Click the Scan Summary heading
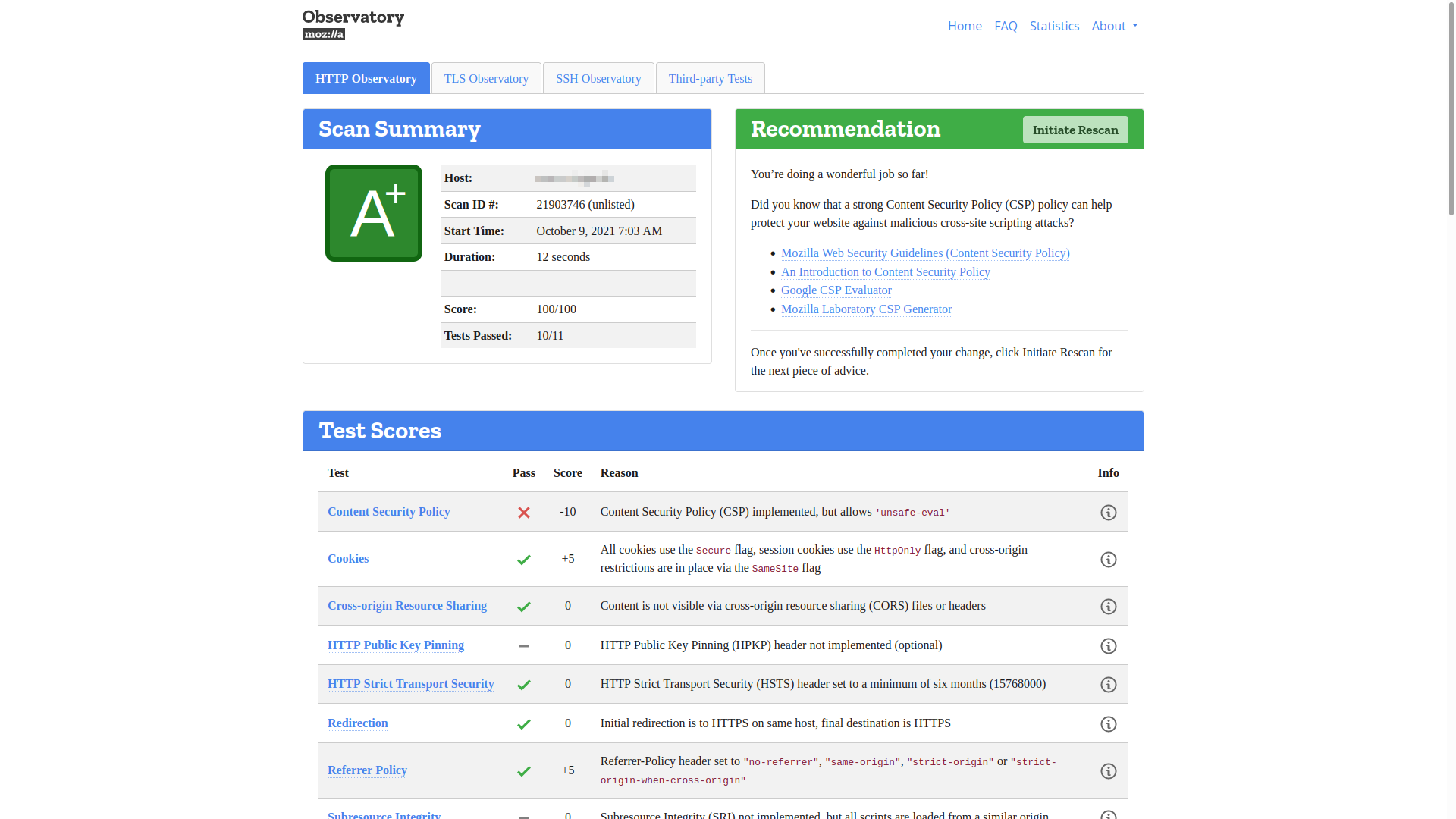Screen dimensions: 1456x819 pos(400,129)
